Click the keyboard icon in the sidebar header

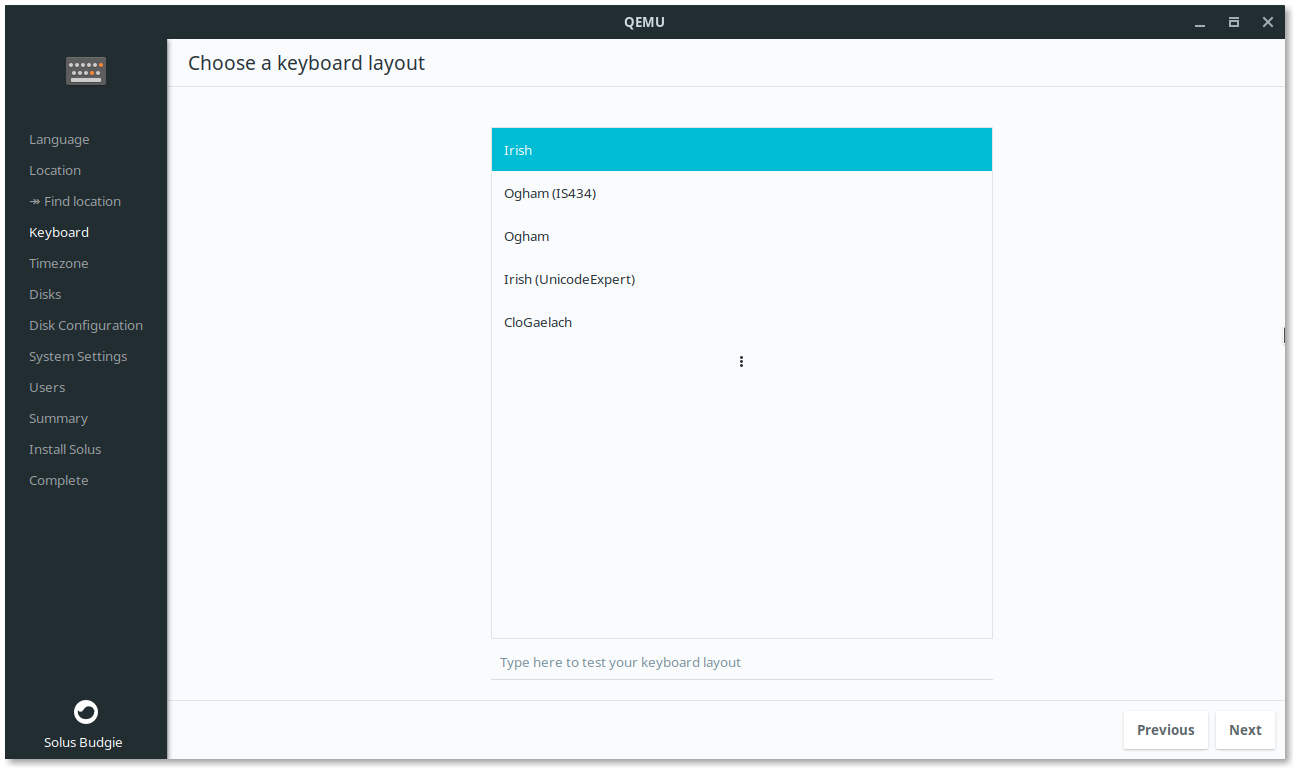click(x=86, y=71)
